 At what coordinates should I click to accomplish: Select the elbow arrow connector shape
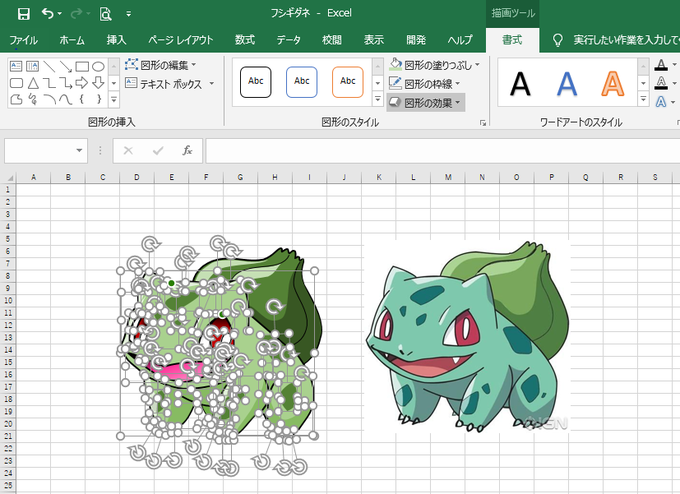(65, 83)
